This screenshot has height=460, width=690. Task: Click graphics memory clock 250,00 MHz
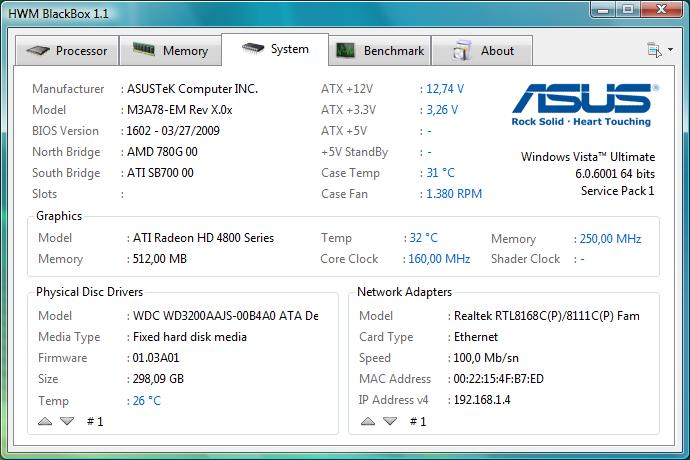click(x=610, y=239)
